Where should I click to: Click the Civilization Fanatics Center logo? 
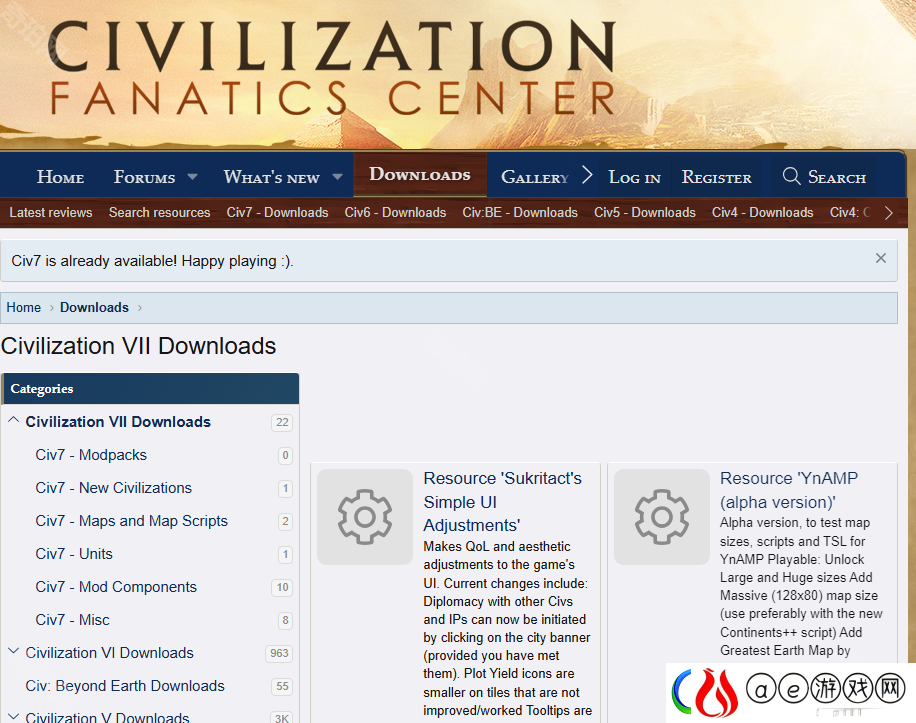pos(332,68)
